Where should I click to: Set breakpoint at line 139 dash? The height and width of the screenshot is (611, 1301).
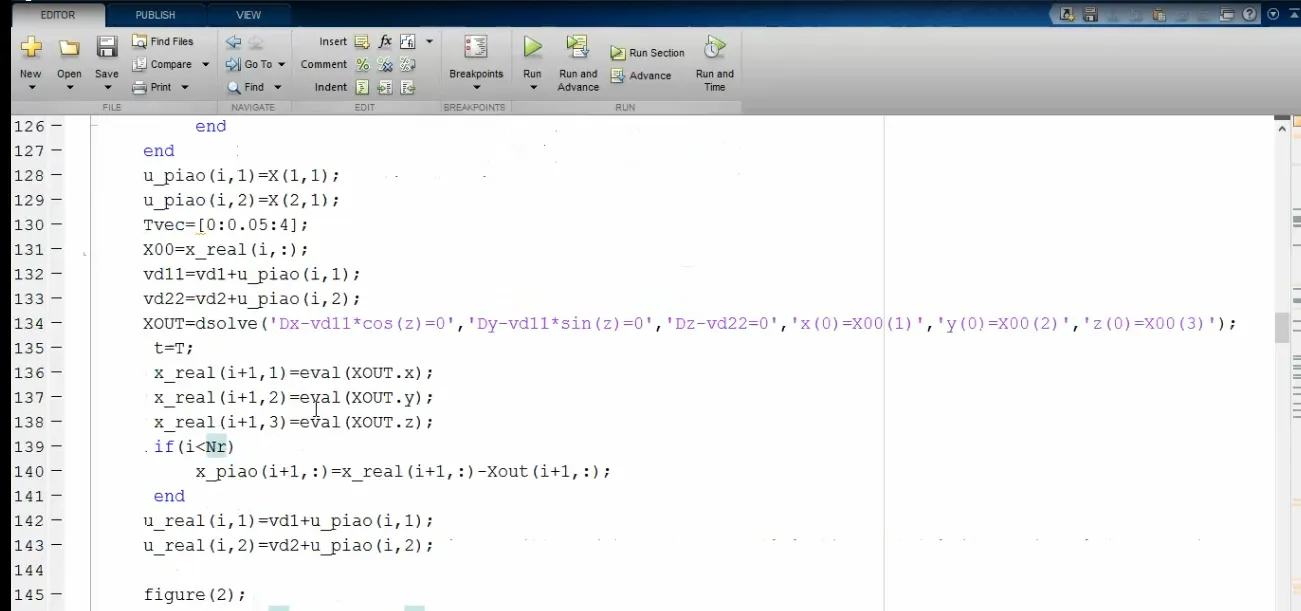click(x=56, y=447)
